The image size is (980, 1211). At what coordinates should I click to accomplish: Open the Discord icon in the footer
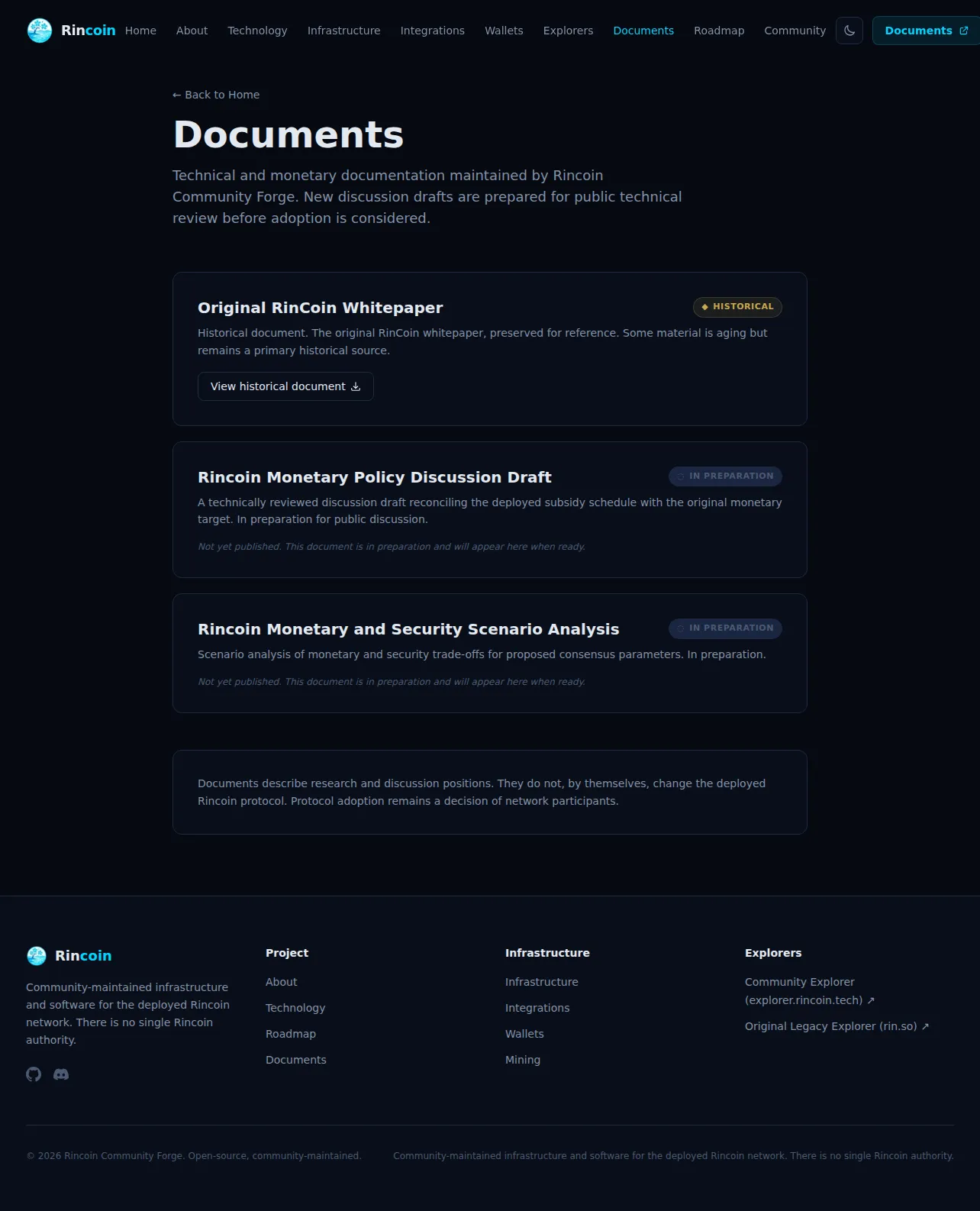61,1074
